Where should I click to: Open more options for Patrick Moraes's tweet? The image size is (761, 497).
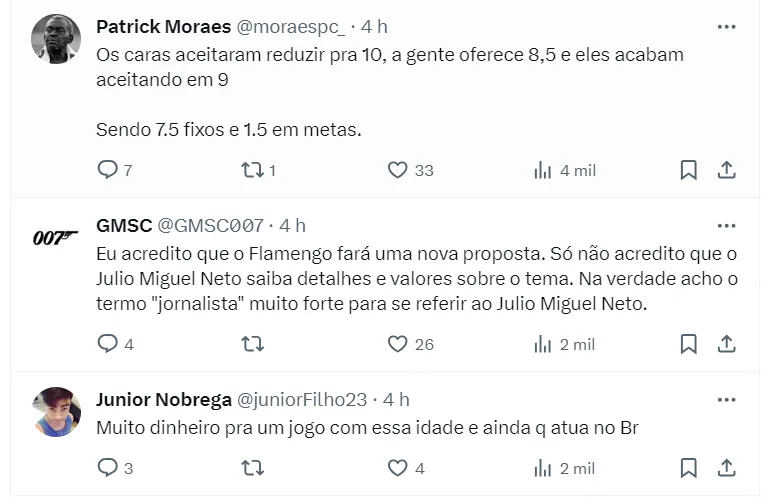(x=727, y=26)
